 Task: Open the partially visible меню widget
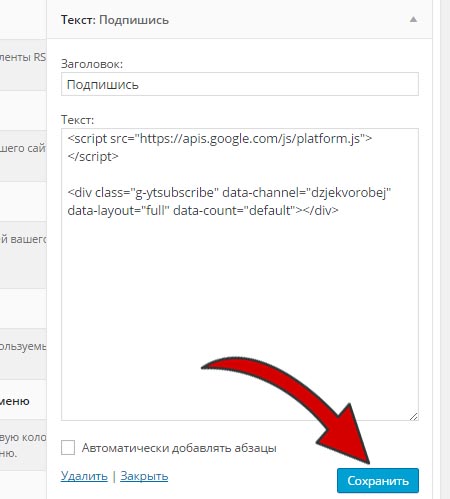tap(23, 400)
